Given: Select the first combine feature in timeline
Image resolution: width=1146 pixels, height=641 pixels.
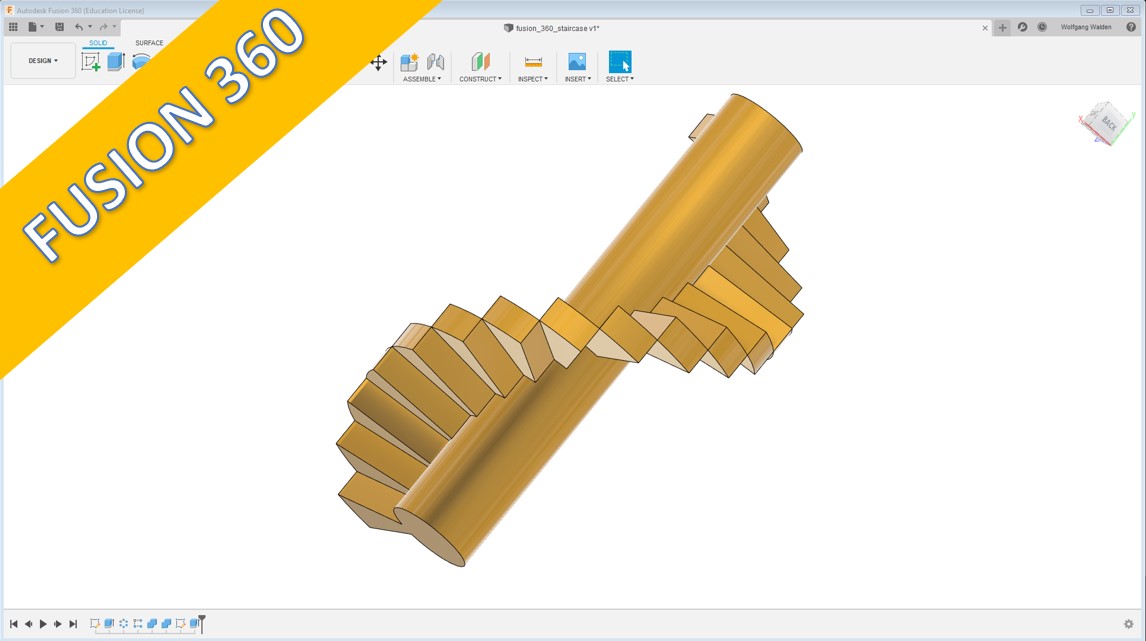Looking at the screenshot, I should [x=152, y=623].
